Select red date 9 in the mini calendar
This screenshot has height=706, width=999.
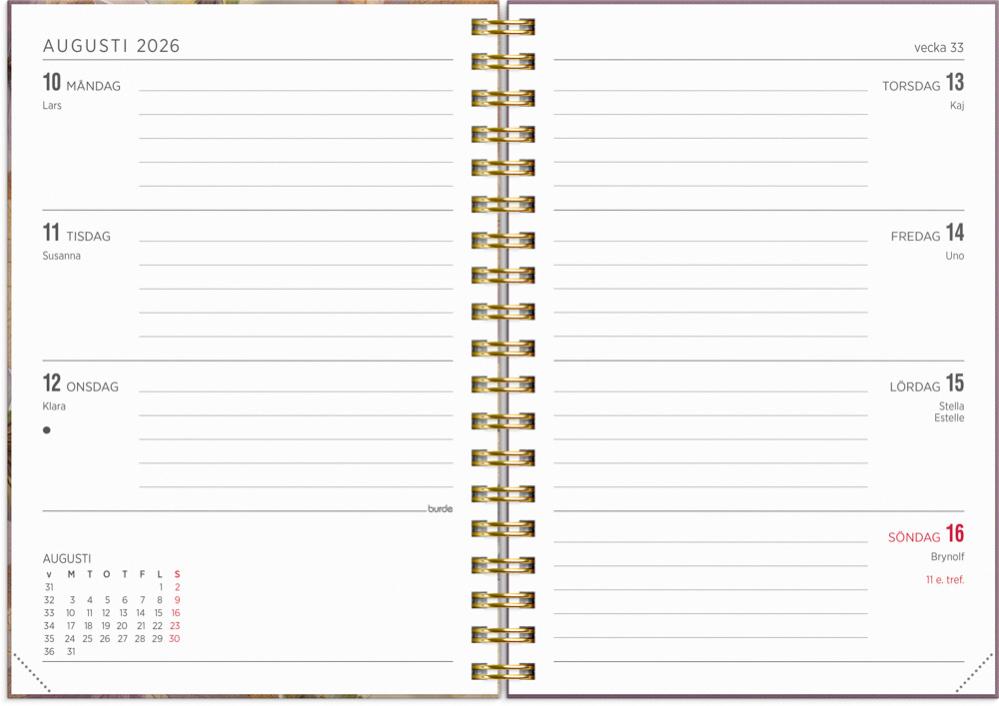point(178,600)
